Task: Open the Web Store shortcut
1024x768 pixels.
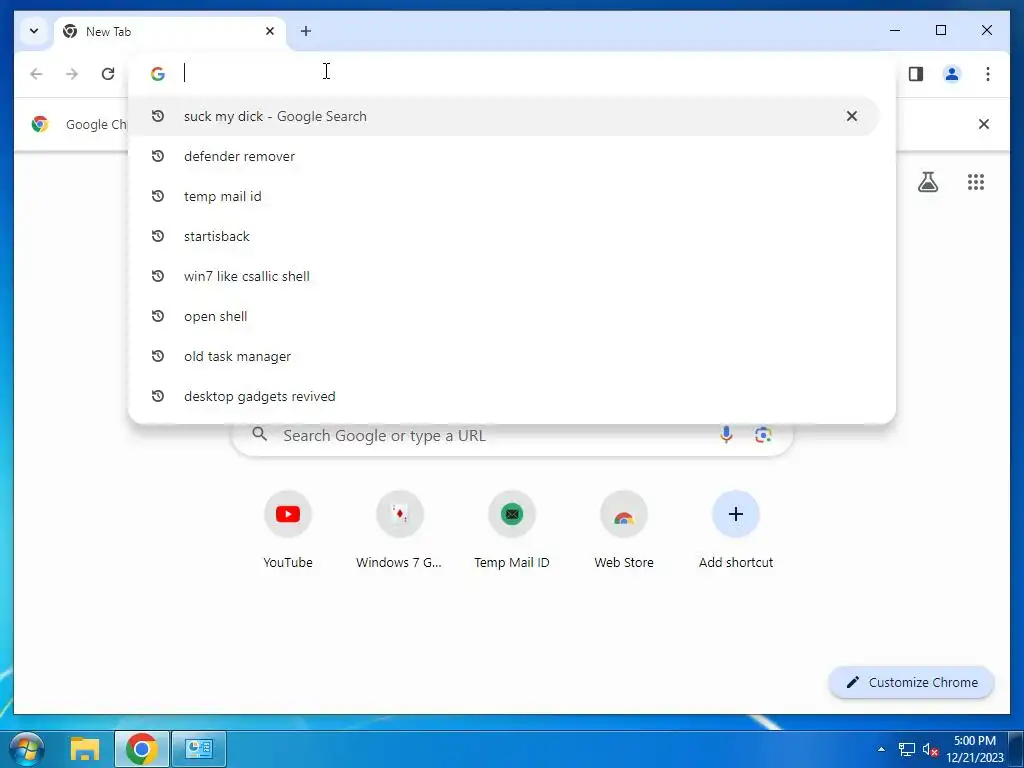Action: (x=624, y=530)
